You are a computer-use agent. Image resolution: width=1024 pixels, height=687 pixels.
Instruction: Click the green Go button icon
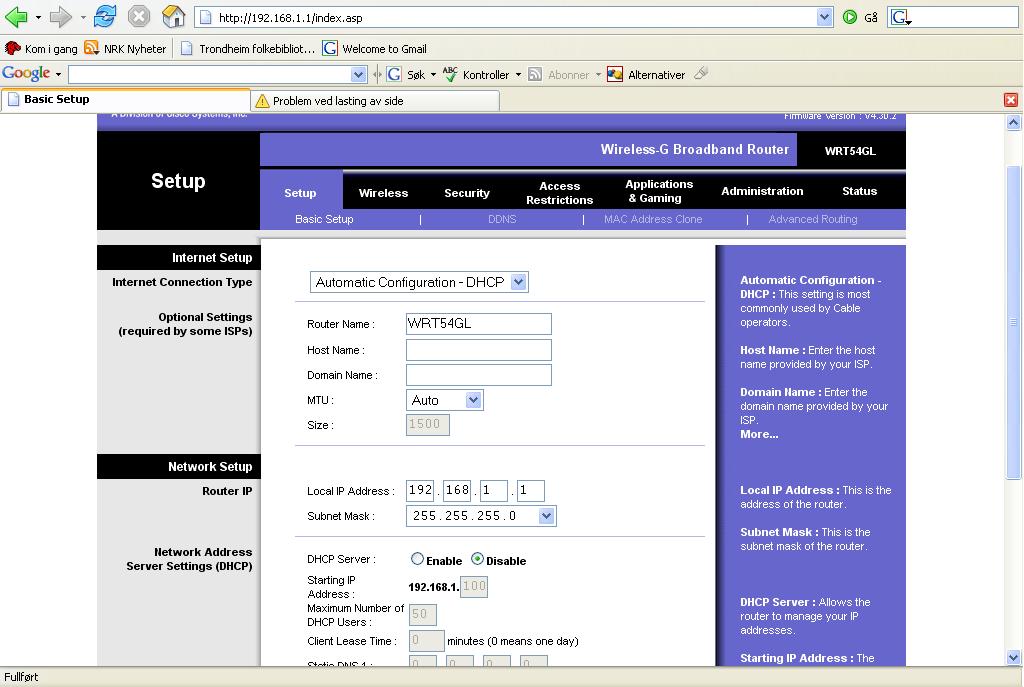pos(850,17)
